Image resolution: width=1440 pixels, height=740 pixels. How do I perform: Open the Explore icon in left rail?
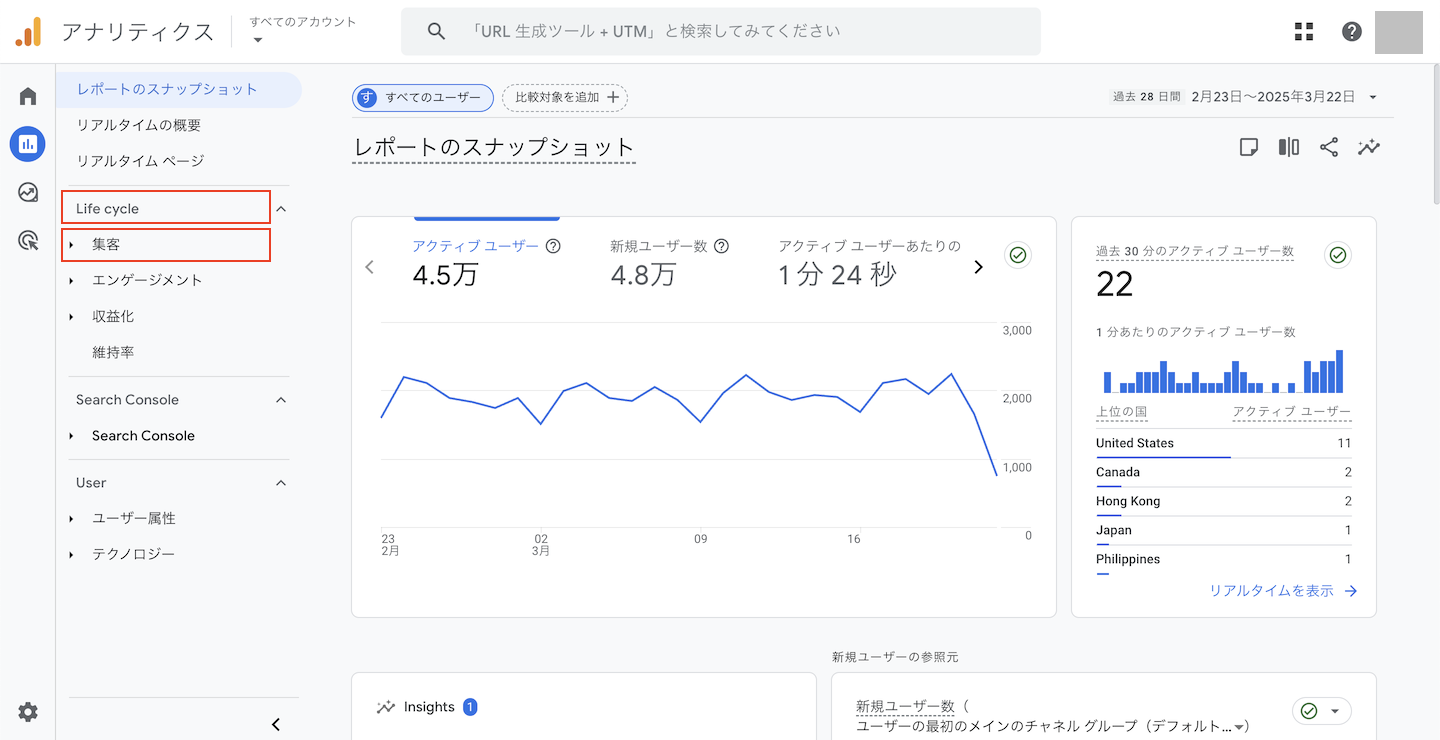click(28, 192)
